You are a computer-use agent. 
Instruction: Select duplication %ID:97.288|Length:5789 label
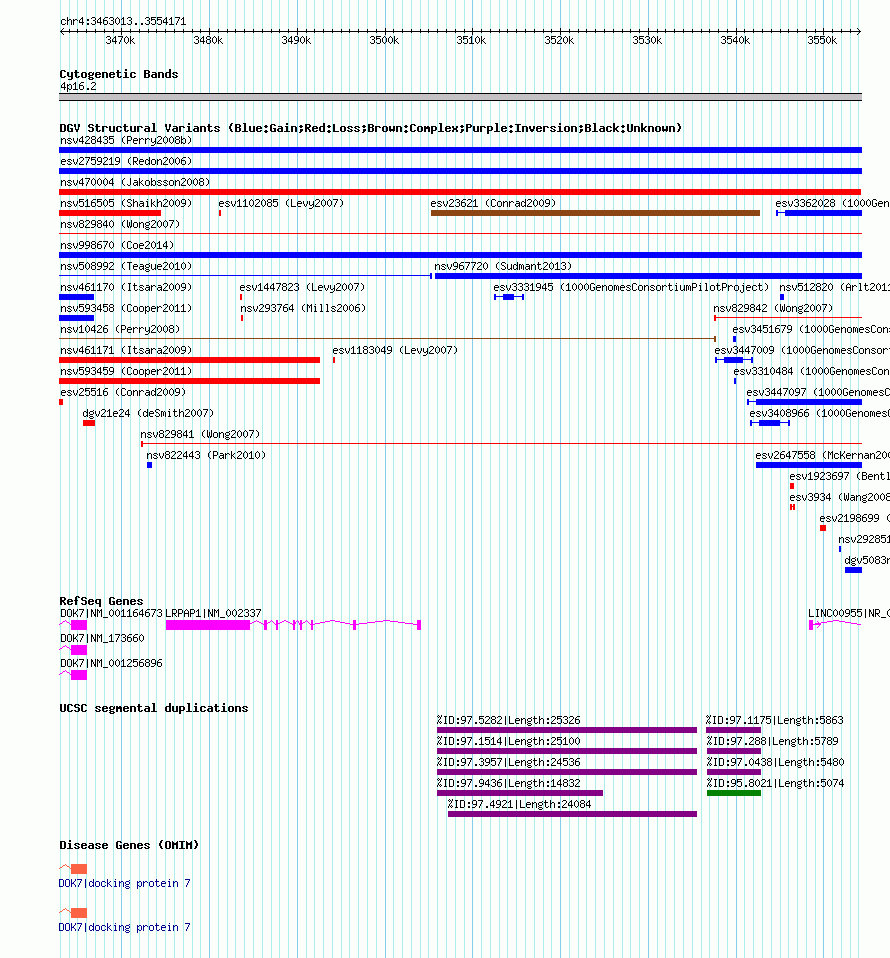click(773, 740)
